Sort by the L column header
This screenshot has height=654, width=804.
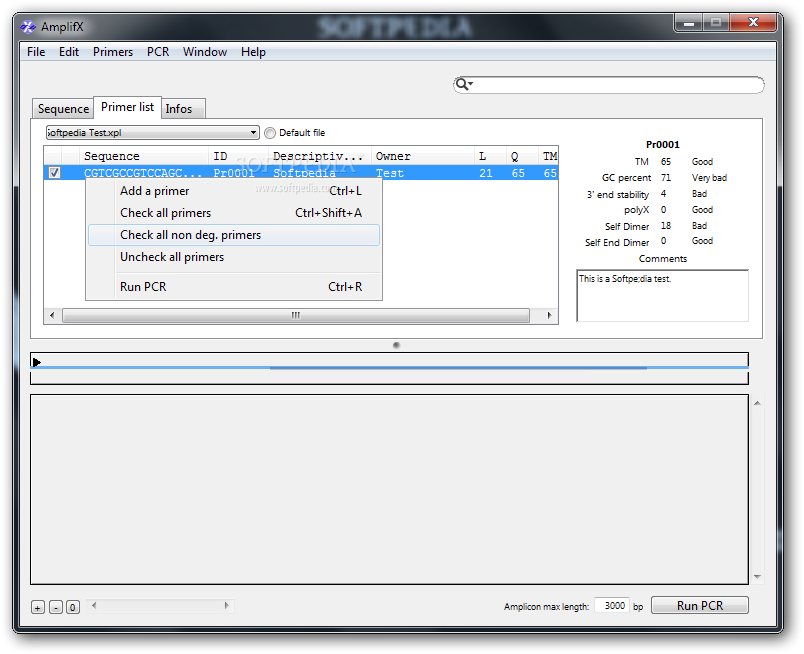click(490, 156)
